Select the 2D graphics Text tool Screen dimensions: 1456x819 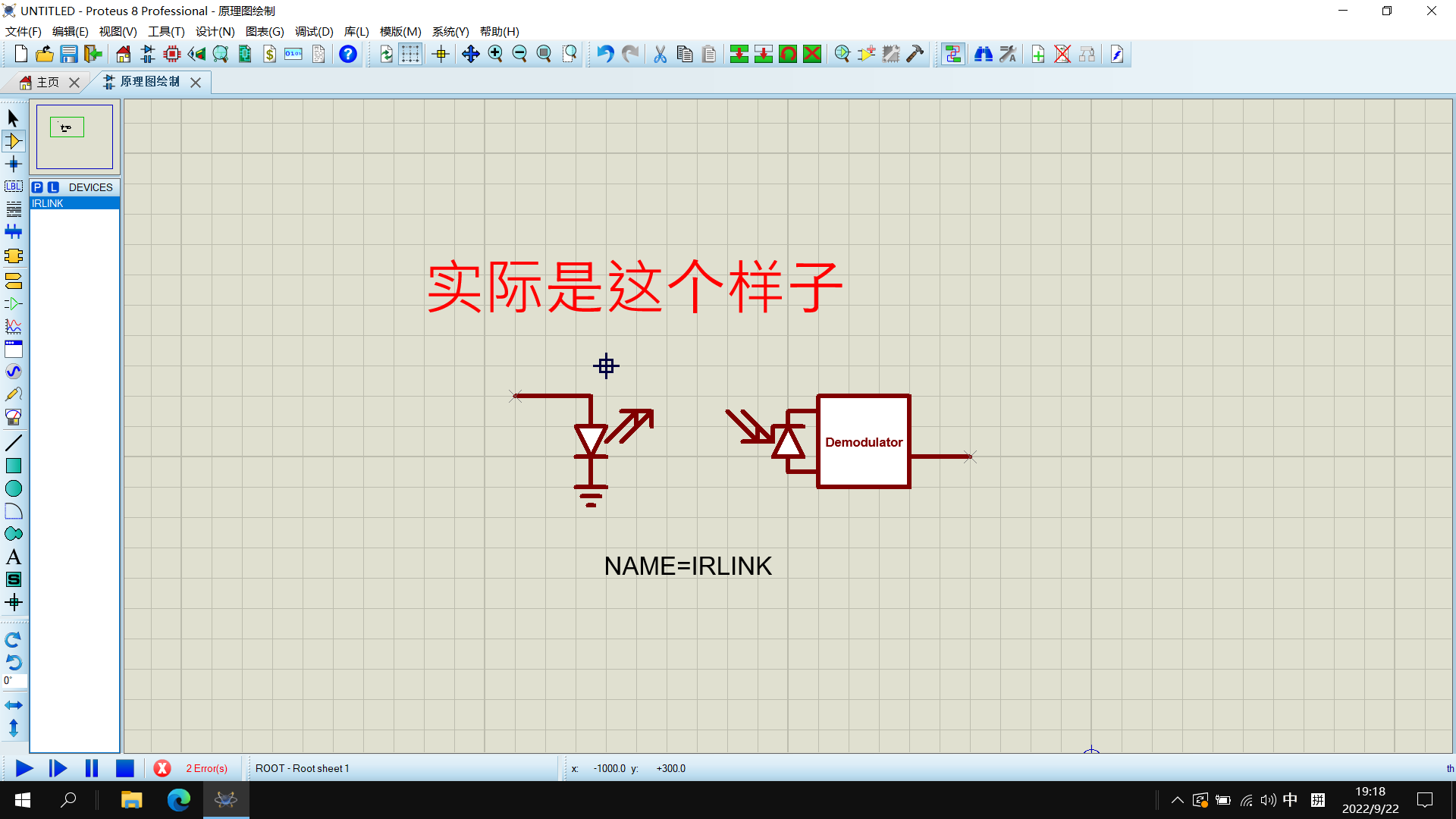point(14,557)
